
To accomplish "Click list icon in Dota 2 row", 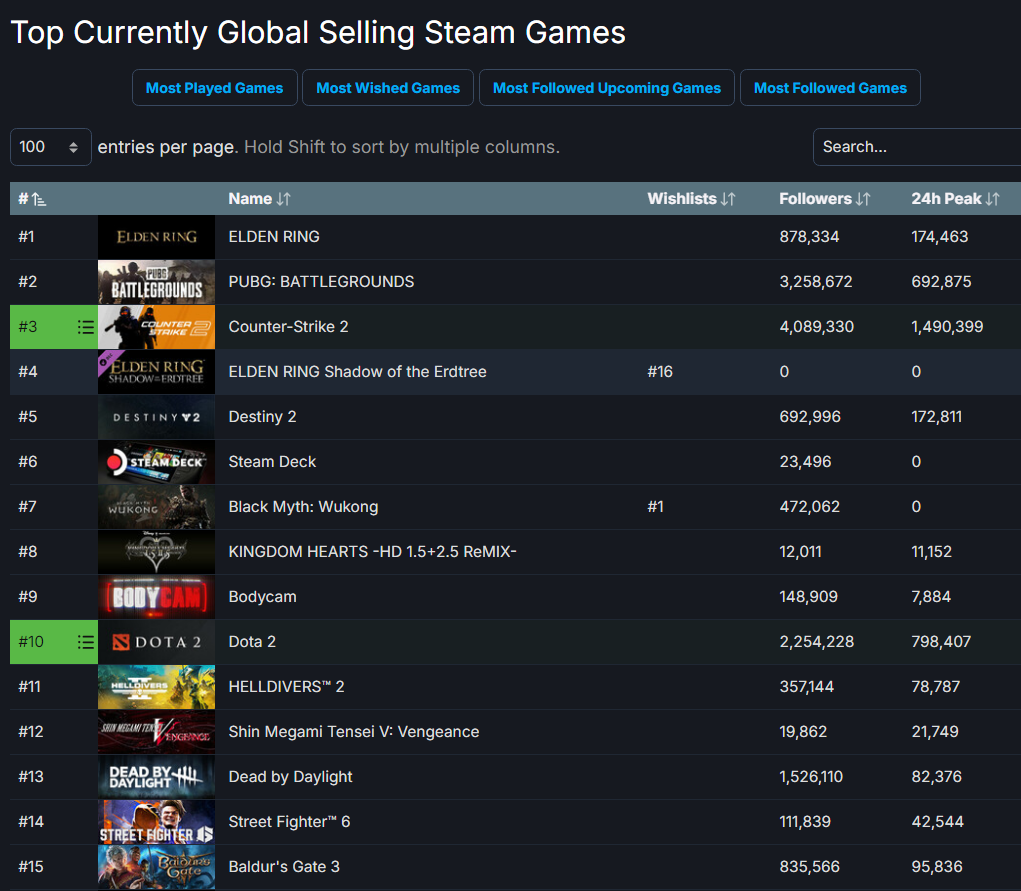I will click(x=85, y=642).
